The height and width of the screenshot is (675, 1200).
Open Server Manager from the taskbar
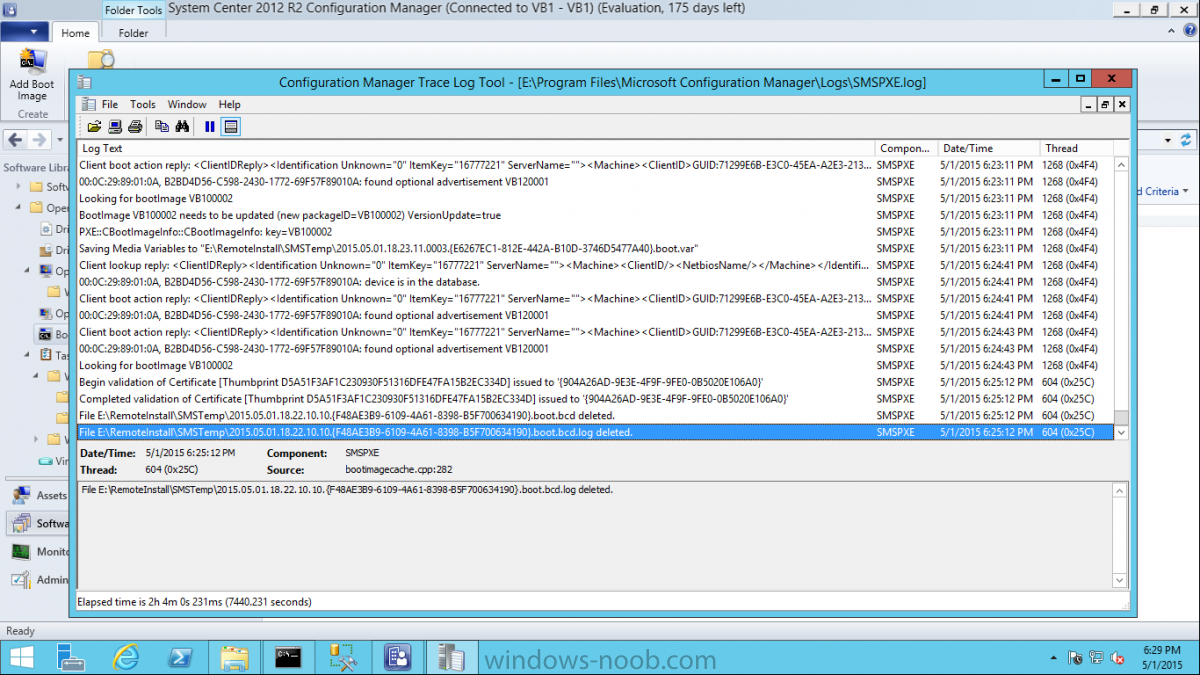coord(72,657)
